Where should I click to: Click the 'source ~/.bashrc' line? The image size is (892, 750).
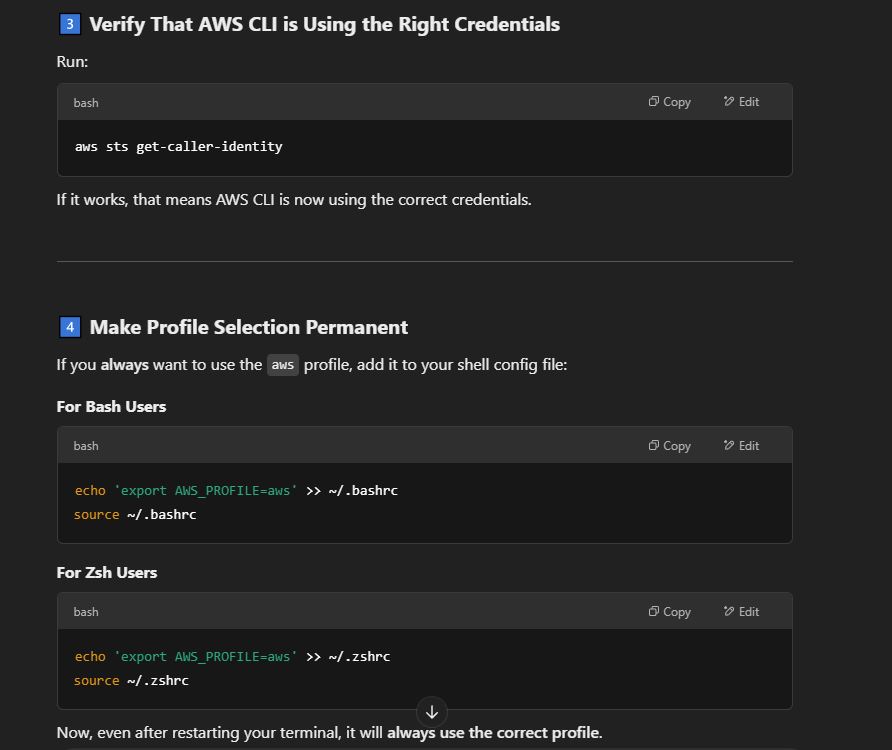[x=135, y=514]
